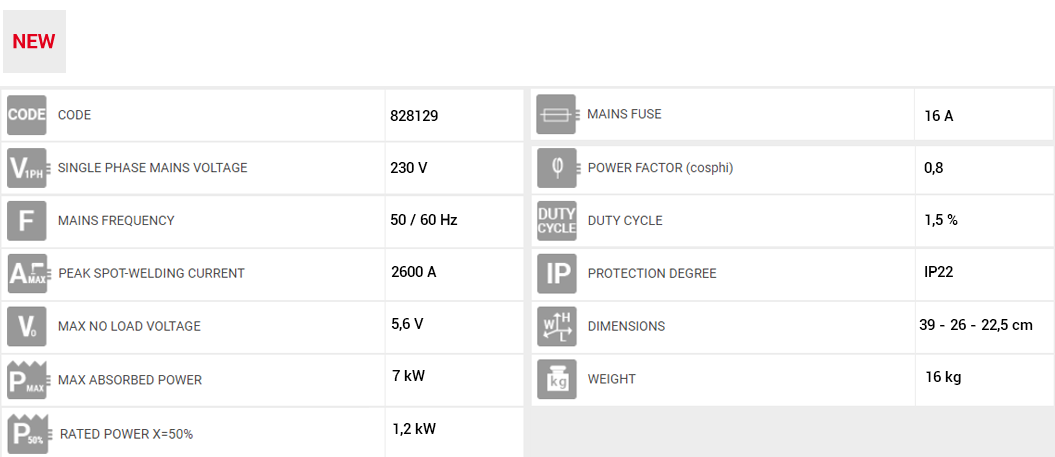Viewport: 1055px width, 457px height.
Task: Click the DUTY CYCLE icon
Action: point(556,221)
